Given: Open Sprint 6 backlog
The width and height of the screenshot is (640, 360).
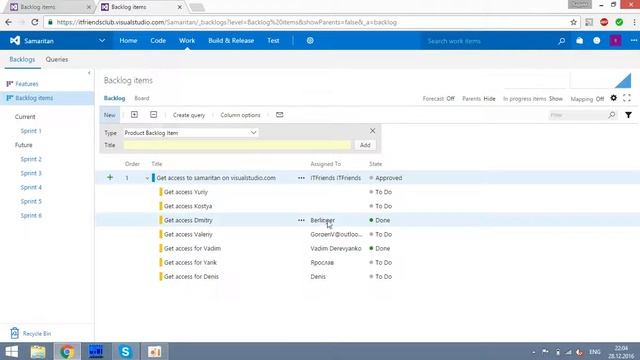Looking at the screenshot, I should click(31, 216).
